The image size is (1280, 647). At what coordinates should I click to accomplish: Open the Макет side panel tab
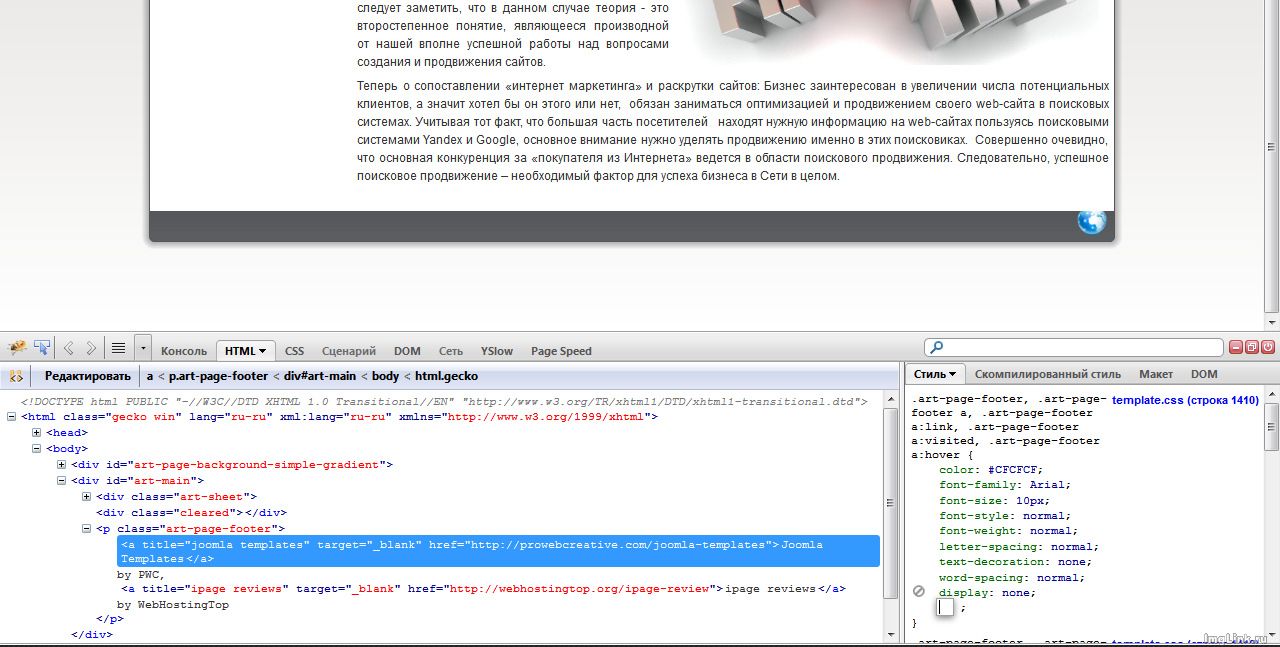pyautogui.click(x=1155, y=374)
